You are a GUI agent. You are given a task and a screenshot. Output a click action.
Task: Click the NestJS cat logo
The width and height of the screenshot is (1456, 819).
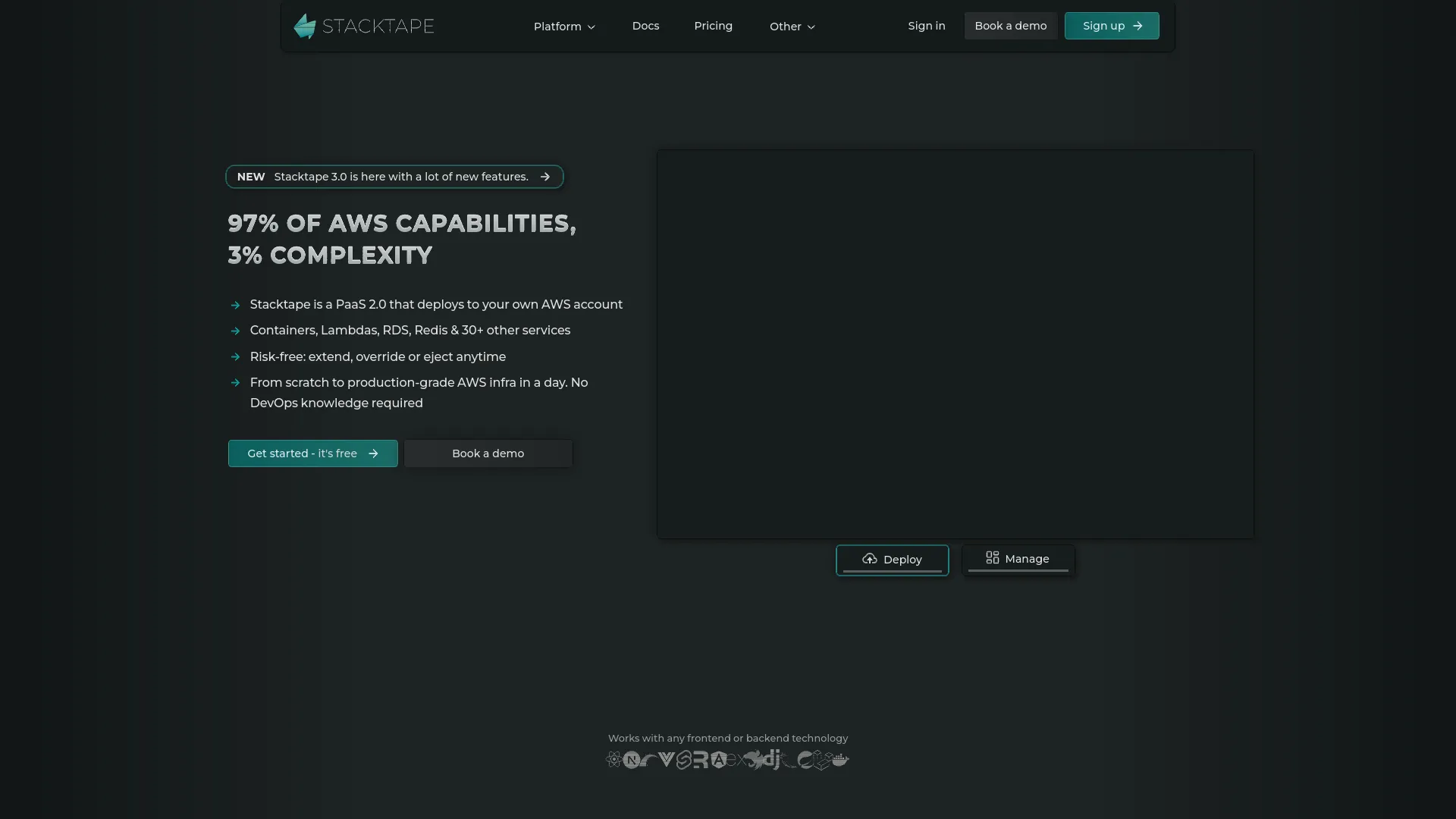tap(754, 760)
